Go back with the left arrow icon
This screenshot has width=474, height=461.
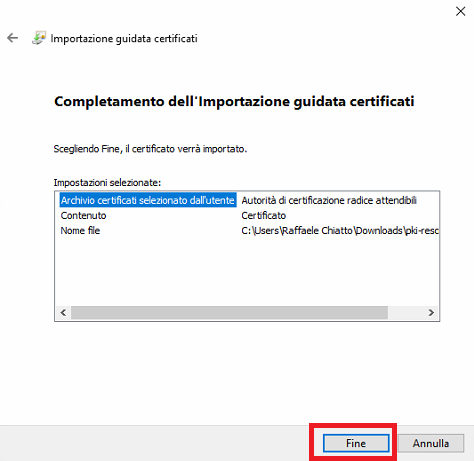13,38
